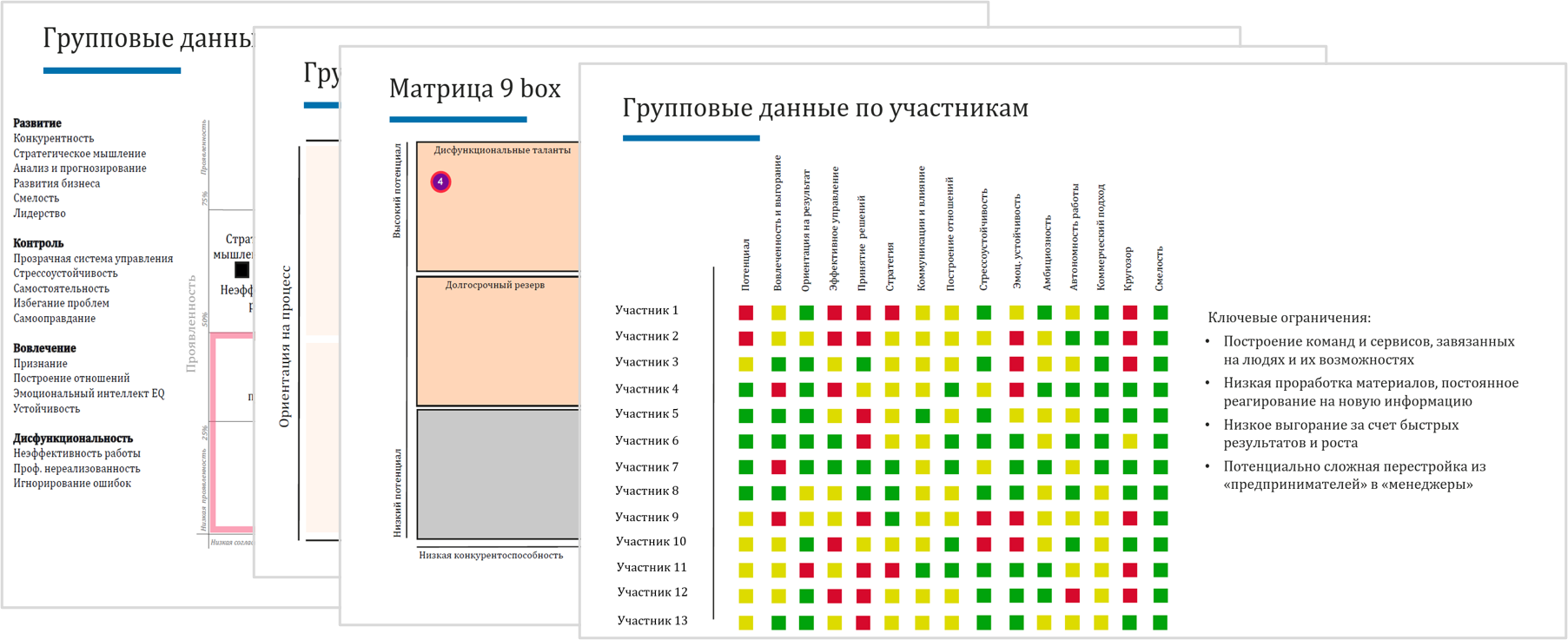Click the 'Участник 6' row label

tap(646, 441)
